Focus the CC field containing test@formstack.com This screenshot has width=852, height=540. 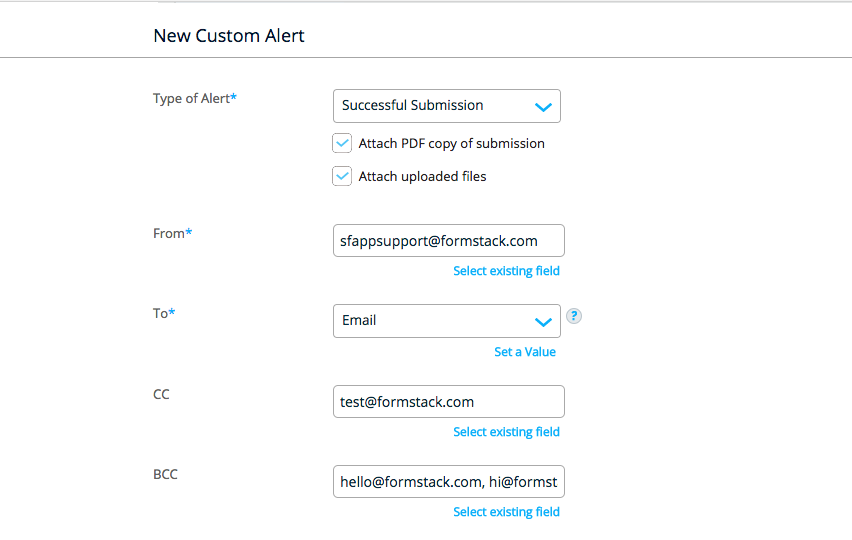click(448, 402)
